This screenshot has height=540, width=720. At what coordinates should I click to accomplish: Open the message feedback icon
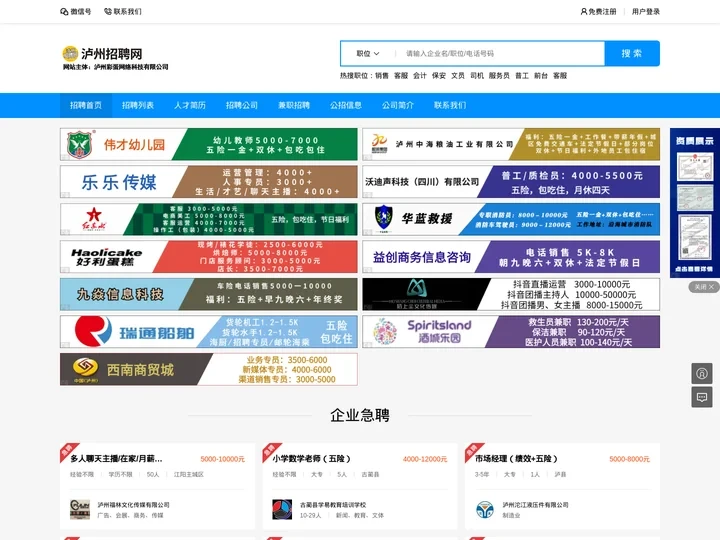point(702,397)
